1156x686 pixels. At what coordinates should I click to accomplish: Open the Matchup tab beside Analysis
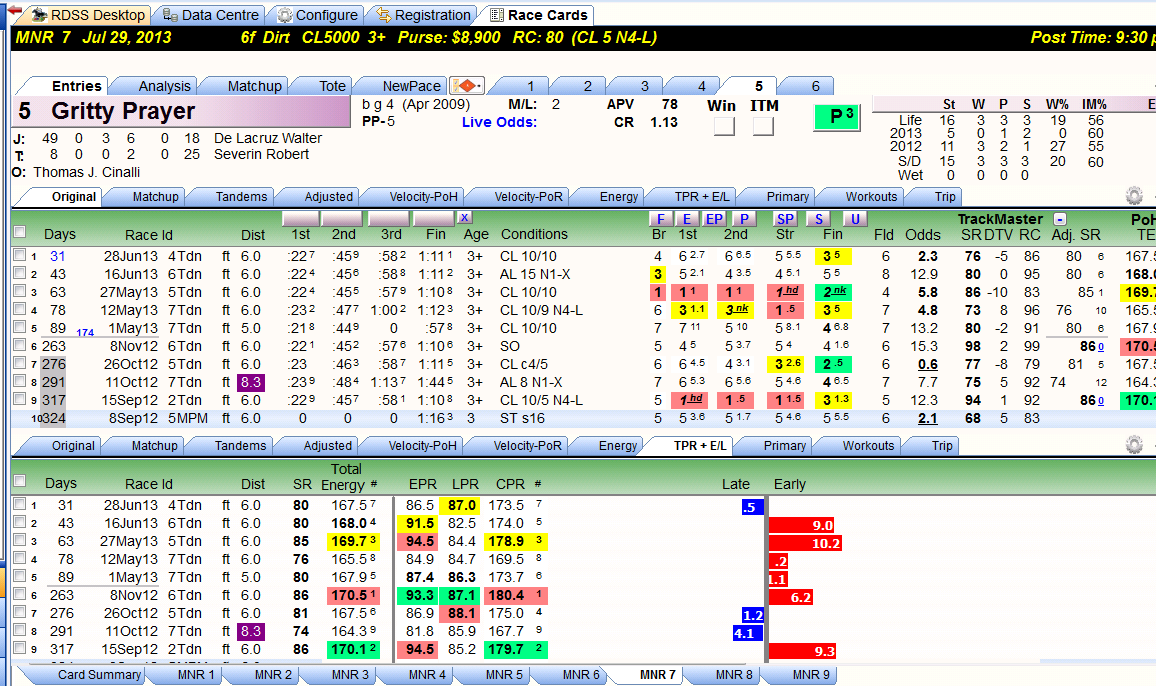[x=254, y=86]
